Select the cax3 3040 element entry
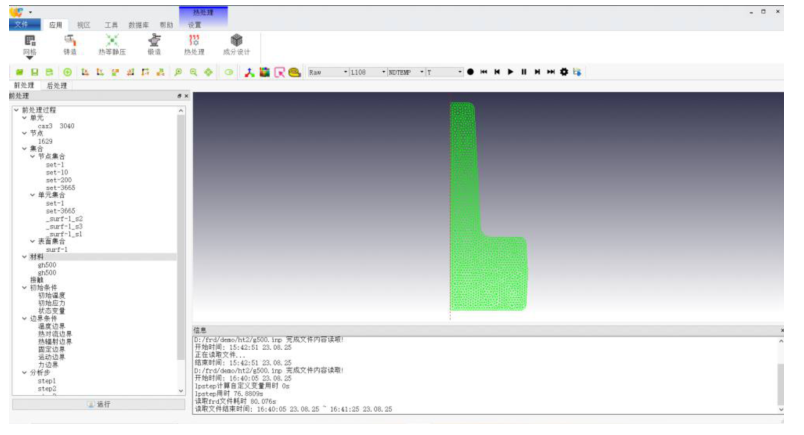804x435 pixels. coord(56,126)
